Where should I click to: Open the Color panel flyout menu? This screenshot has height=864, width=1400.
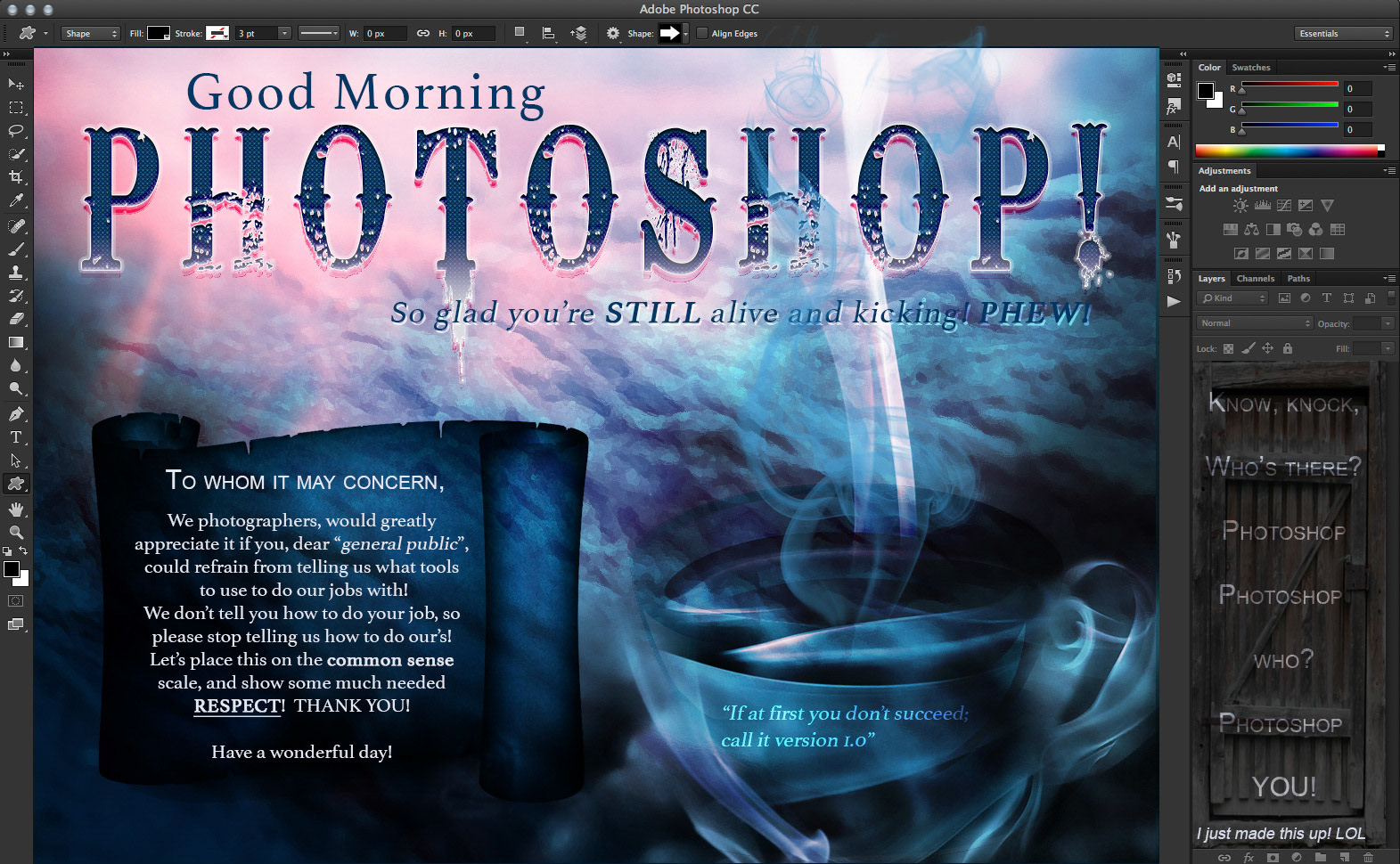pos(1389,68)
